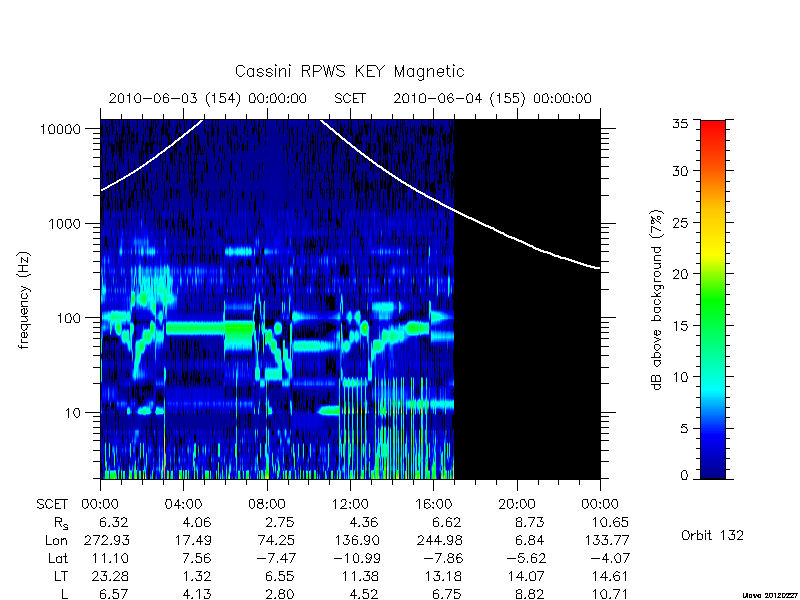The image size is (800, 600).
Task: Click the color bar value 15
Action: 680,326
